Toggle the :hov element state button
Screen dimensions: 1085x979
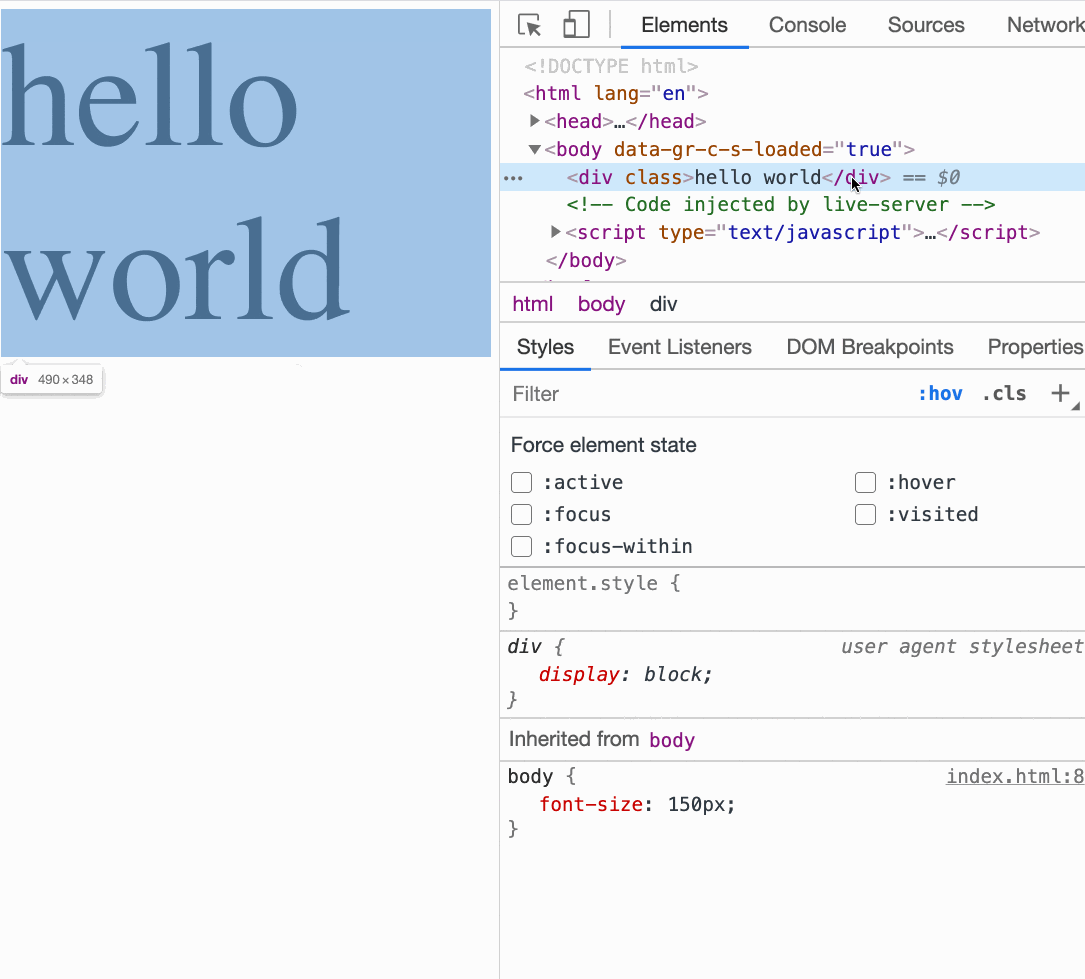(x=940, y=394)
